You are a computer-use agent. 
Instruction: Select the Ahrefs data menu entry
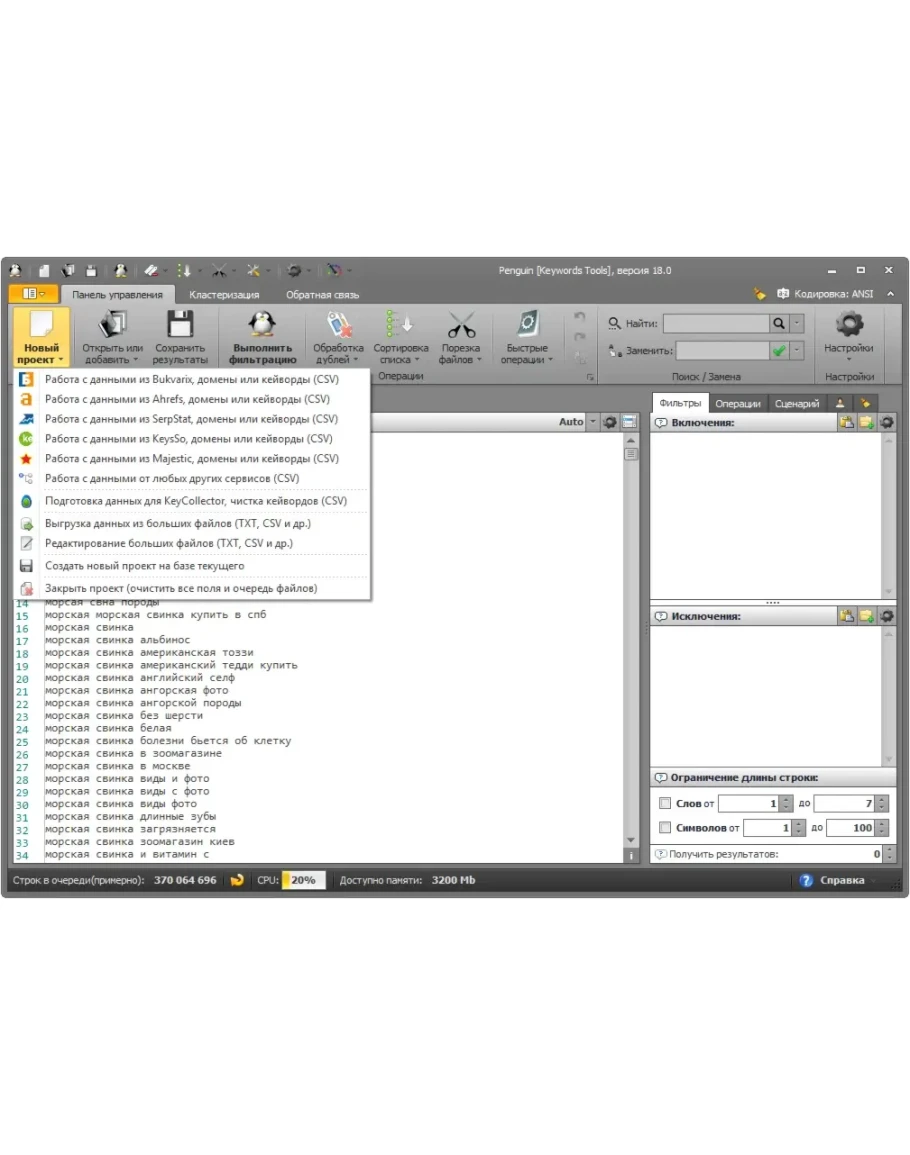187,399
